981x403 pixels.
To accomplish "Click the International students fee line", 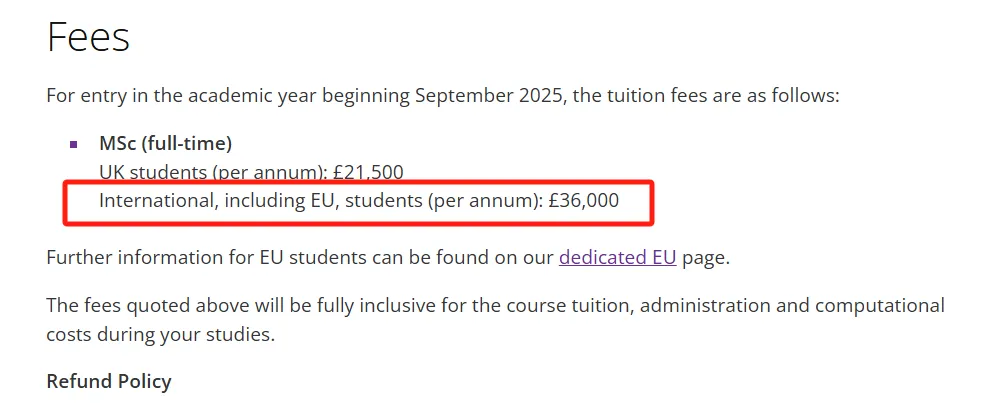I will click(x=358, y=201).
